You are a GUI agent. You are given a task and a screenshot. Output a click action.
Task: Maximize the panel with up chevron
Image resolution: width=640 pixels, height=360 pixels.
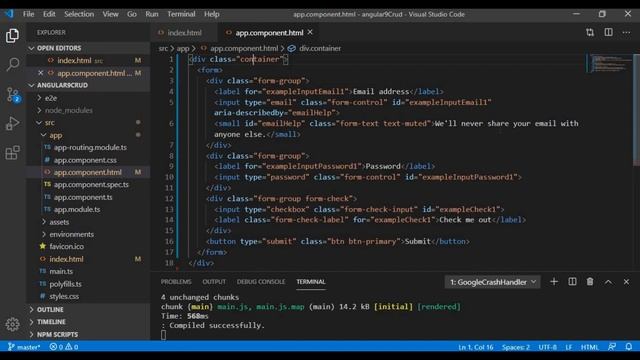608,282
